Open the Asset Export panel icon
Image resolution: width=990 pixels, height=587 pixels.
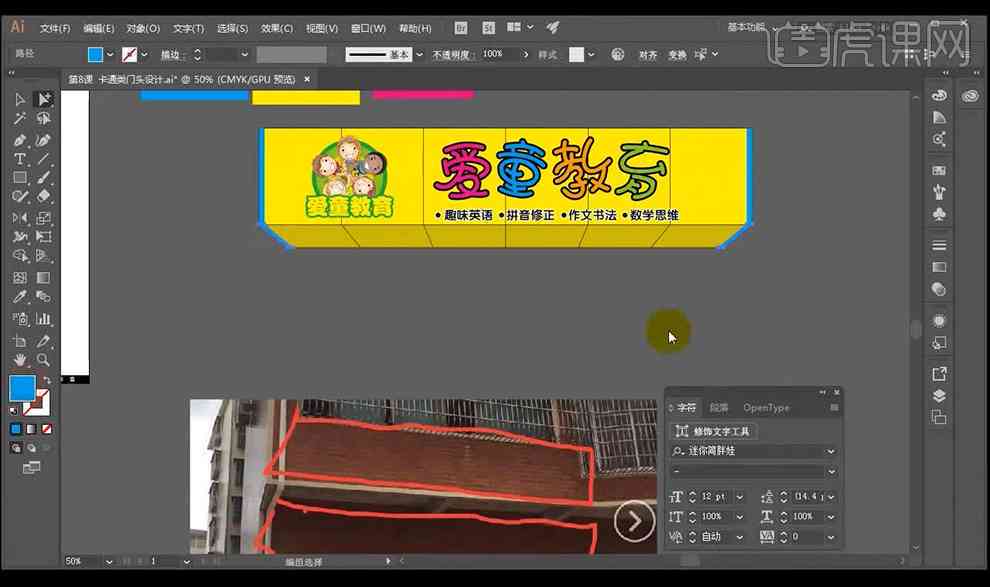click(939, 374)
